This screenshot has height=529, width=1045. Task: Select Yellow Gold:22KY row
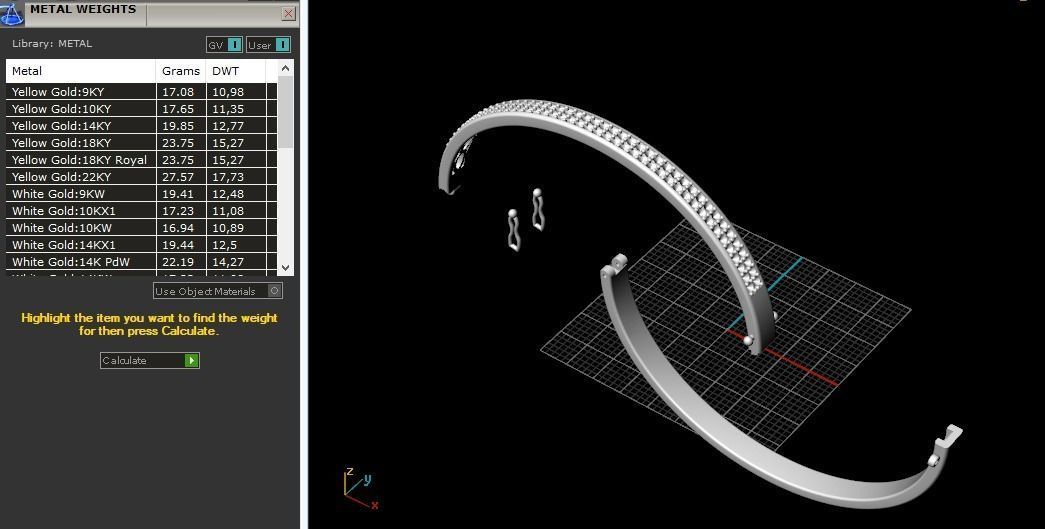pyautogui.click(x=141, y=177)
